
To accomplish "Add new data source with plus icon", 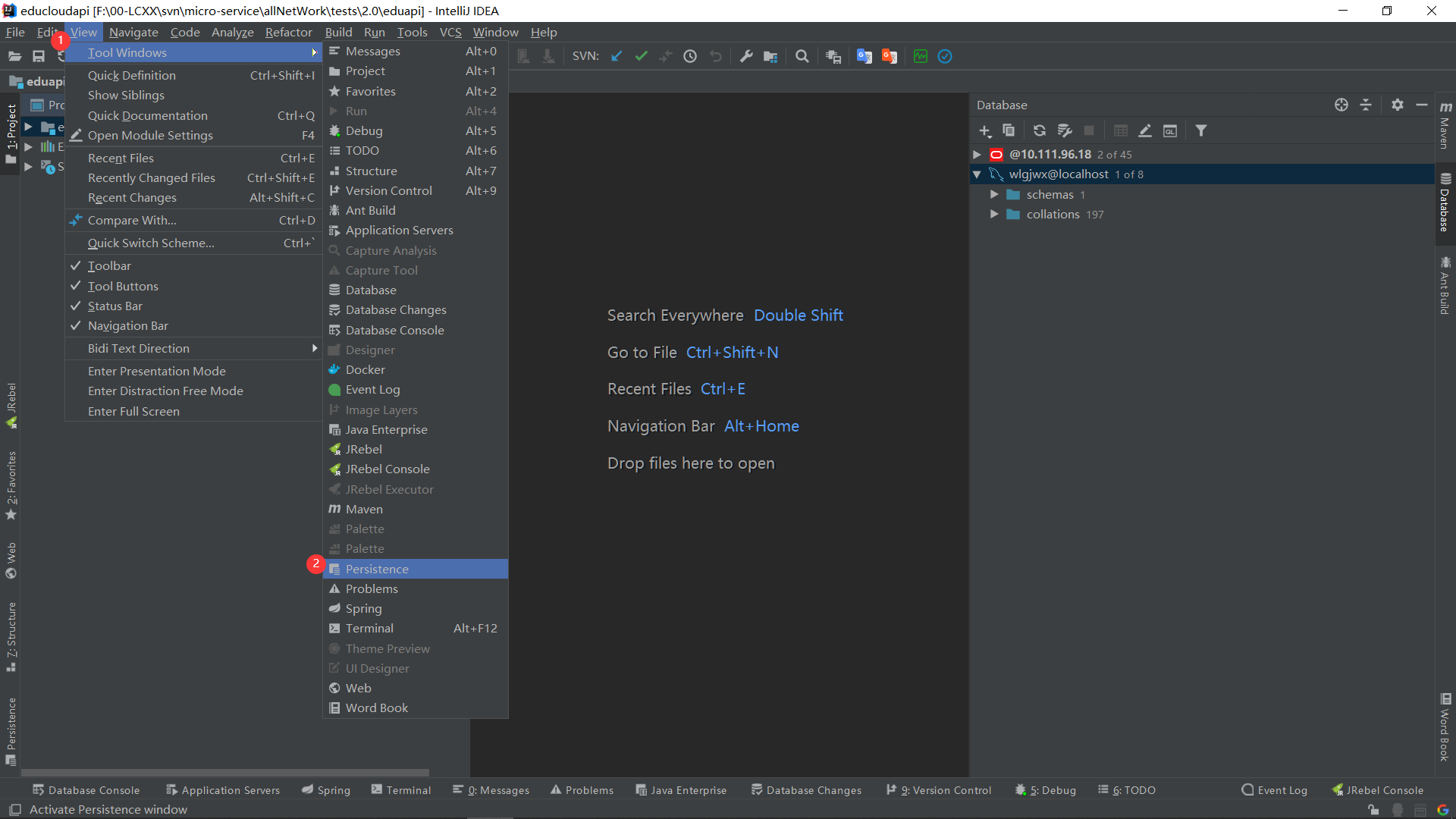I will point(985,131).
